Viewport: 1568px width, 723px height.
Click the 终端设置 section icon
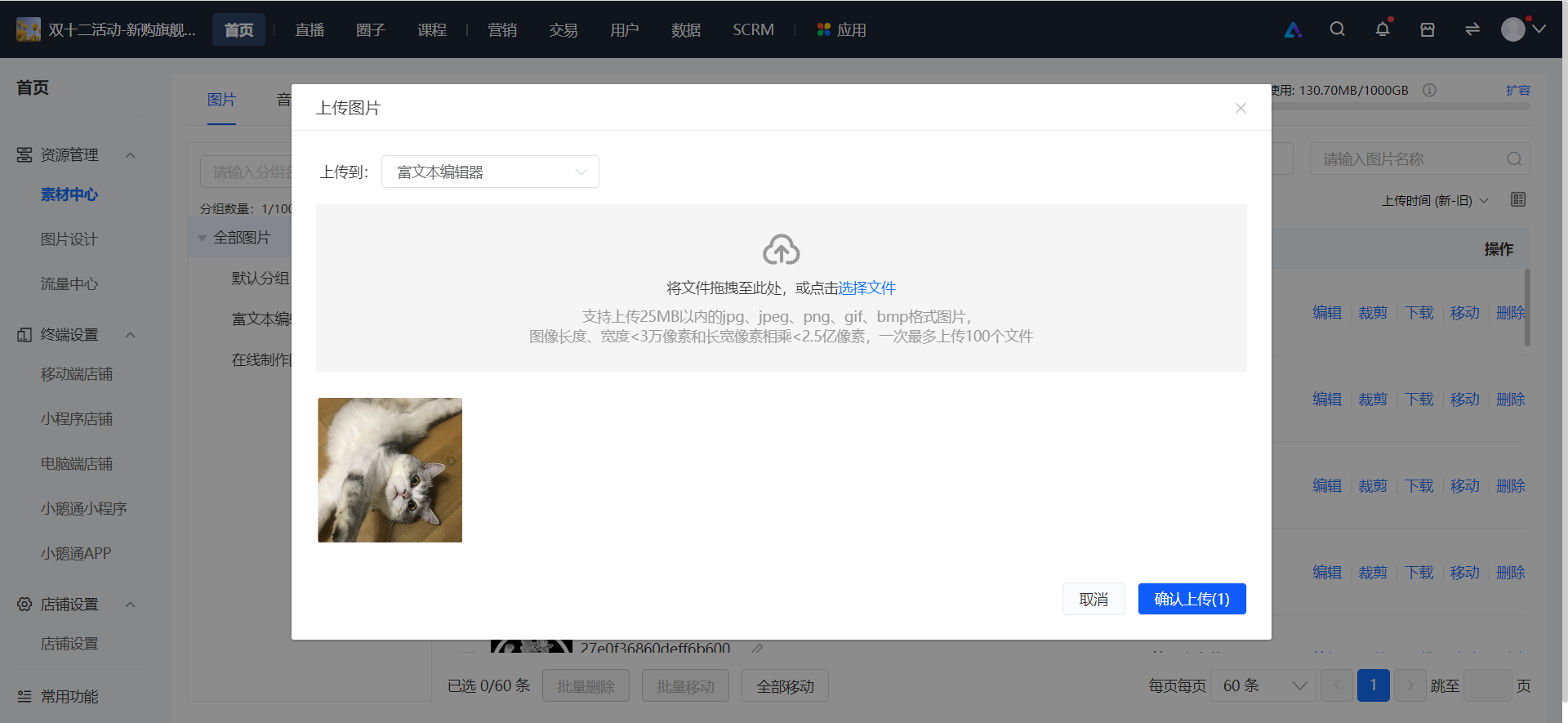24,334
